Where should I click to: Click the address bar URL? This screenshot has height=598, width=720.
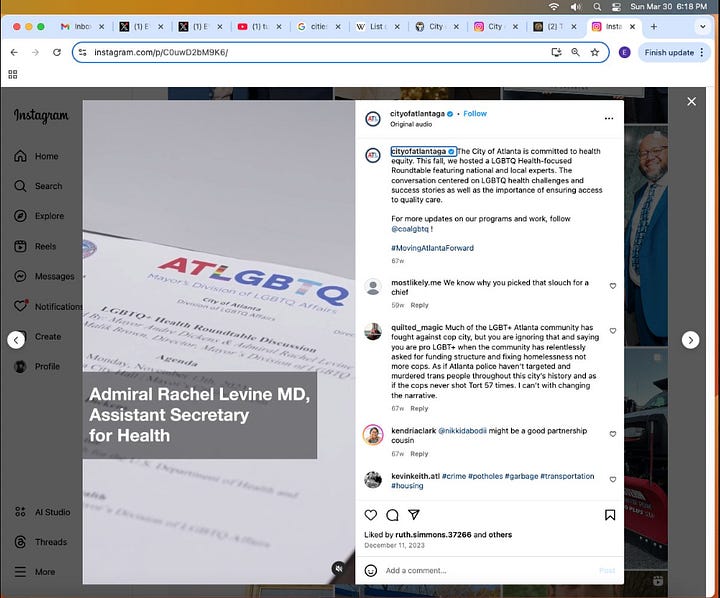pyautogui.click(x=161, y=52)
